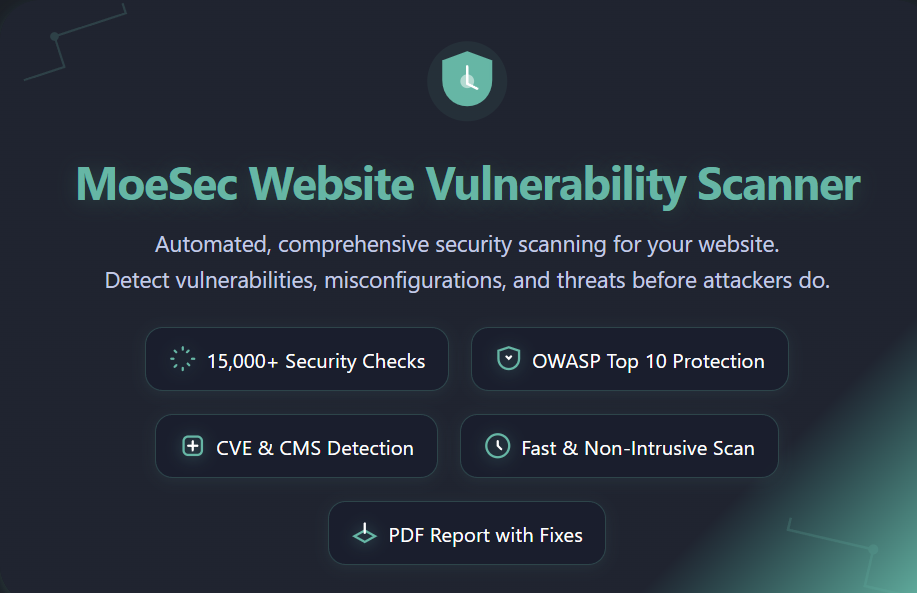
Task: Open the PDF Report with Fixes badge
Action: click(x=466, y=533)
